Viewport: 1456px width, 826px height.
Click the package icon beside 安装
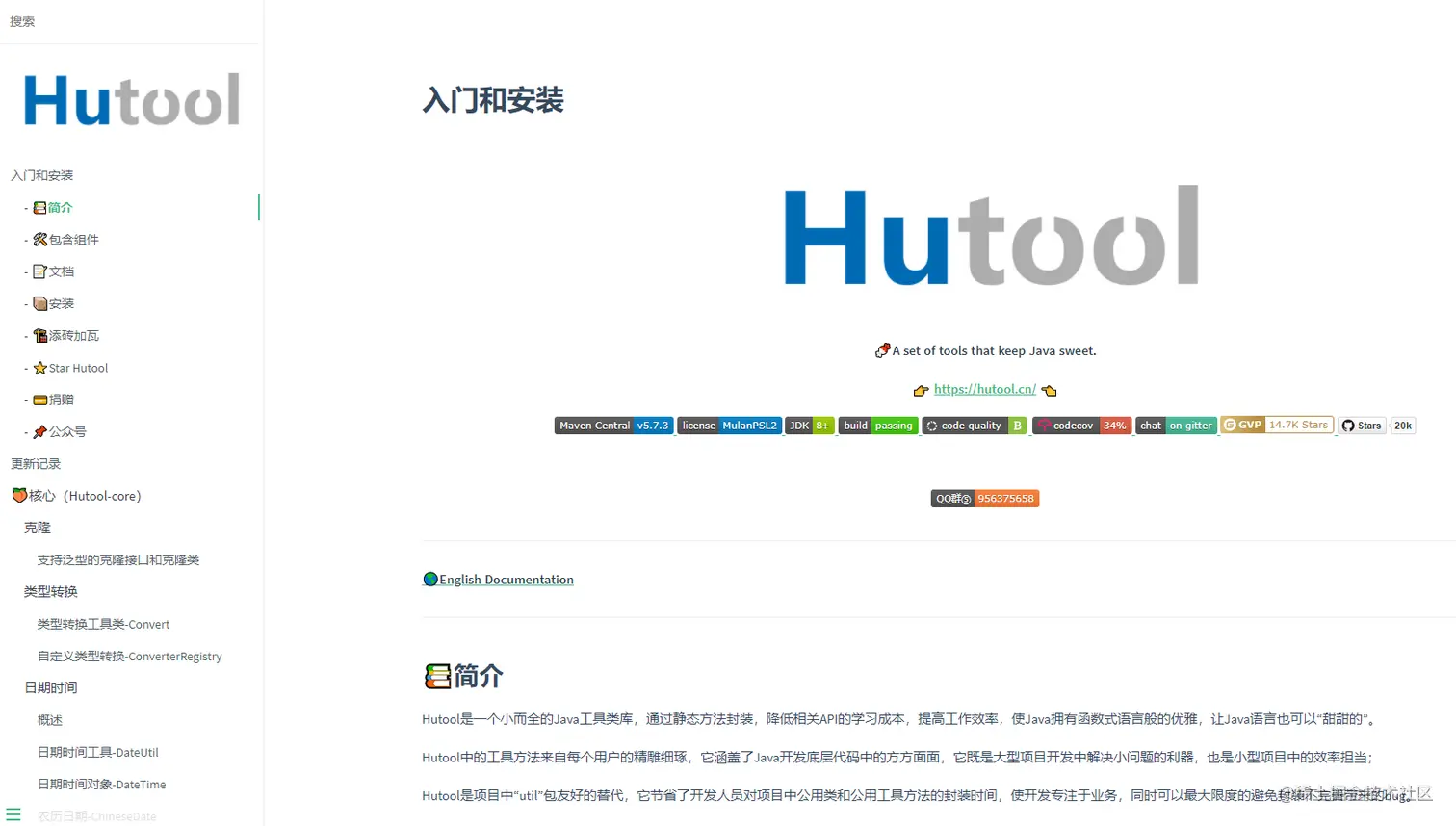[39, 303]
